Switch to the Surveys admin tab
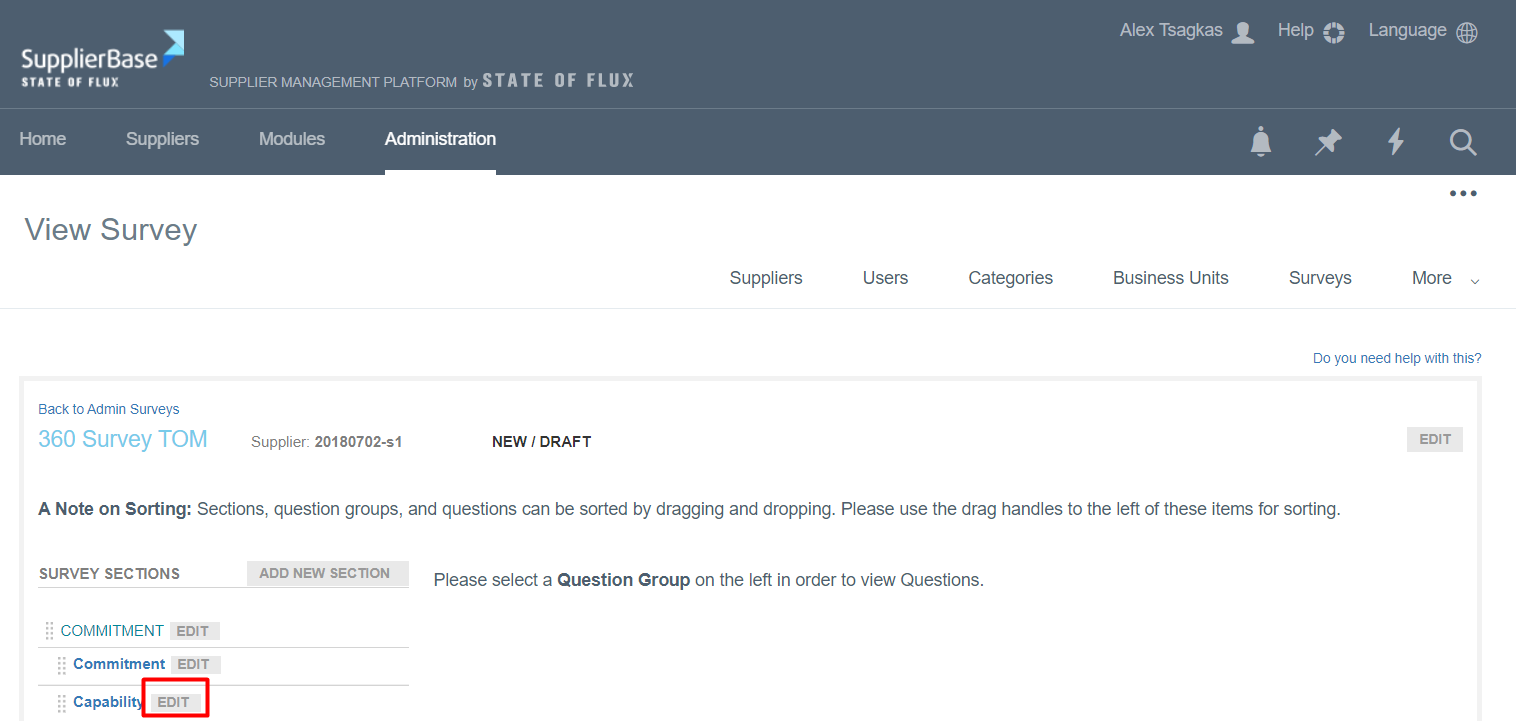 click(1320, 279)
